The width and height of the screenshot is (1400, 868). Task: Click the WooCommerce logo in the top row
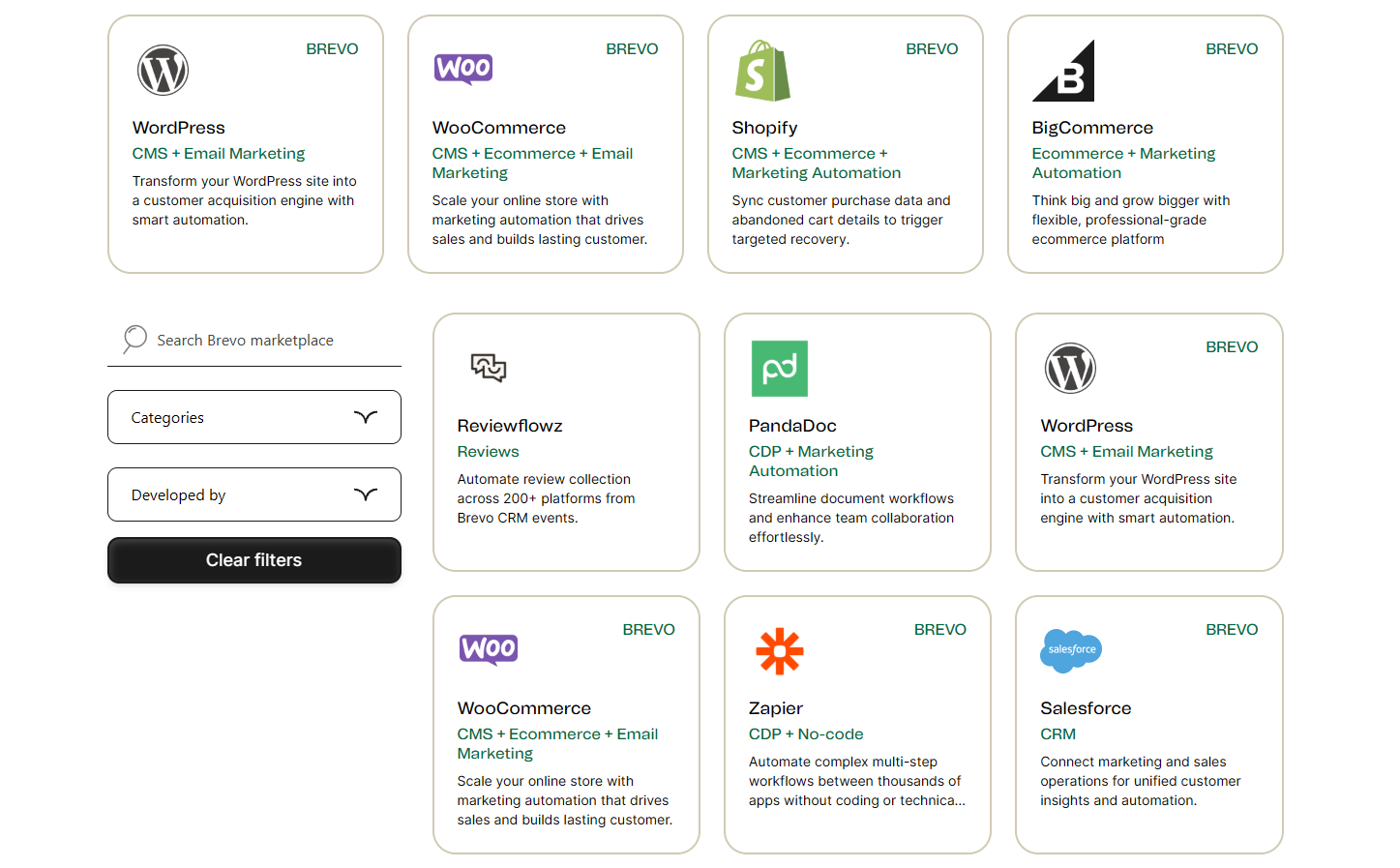point(463,69)
